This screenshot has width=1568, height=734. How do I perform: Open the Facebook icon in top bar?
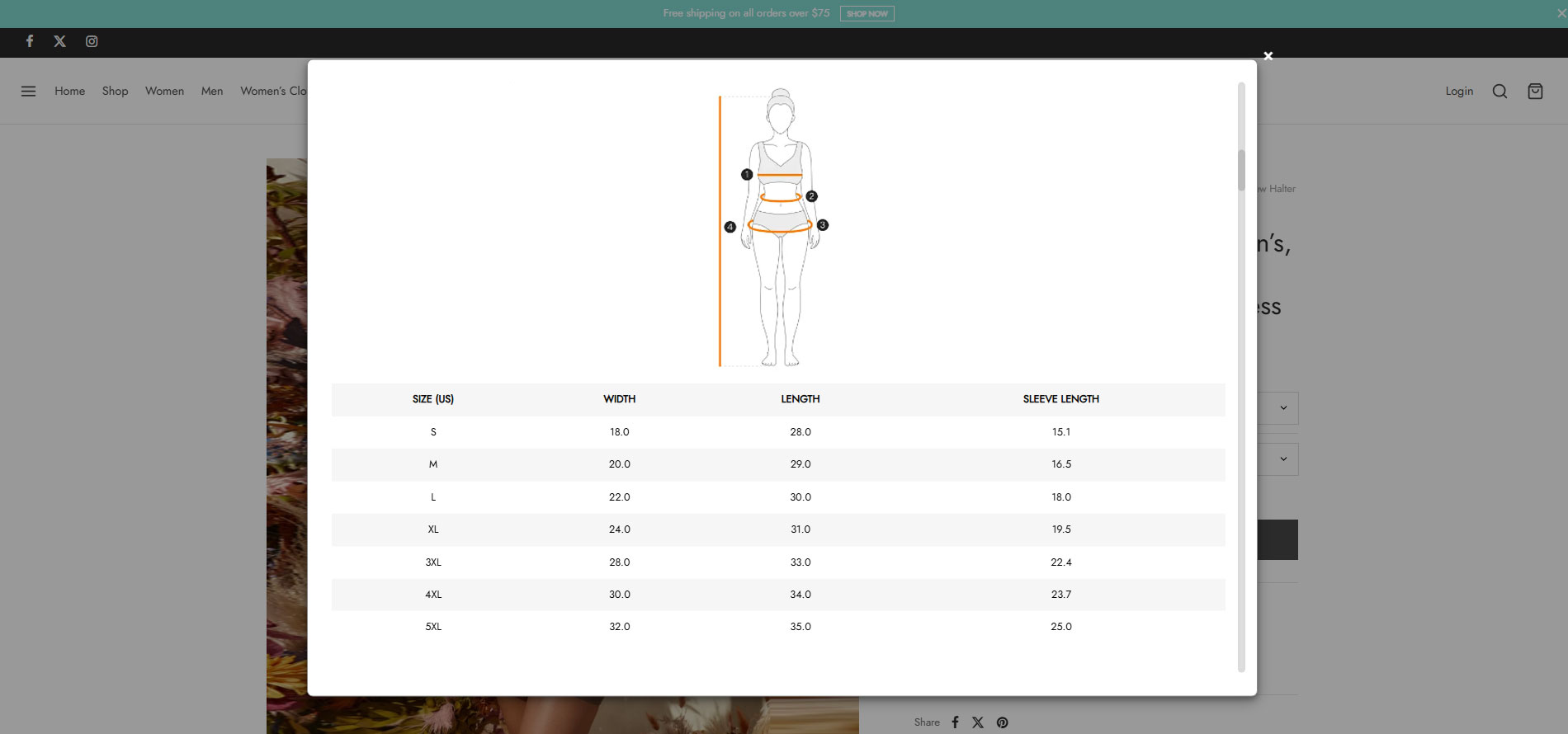[30, 41]
